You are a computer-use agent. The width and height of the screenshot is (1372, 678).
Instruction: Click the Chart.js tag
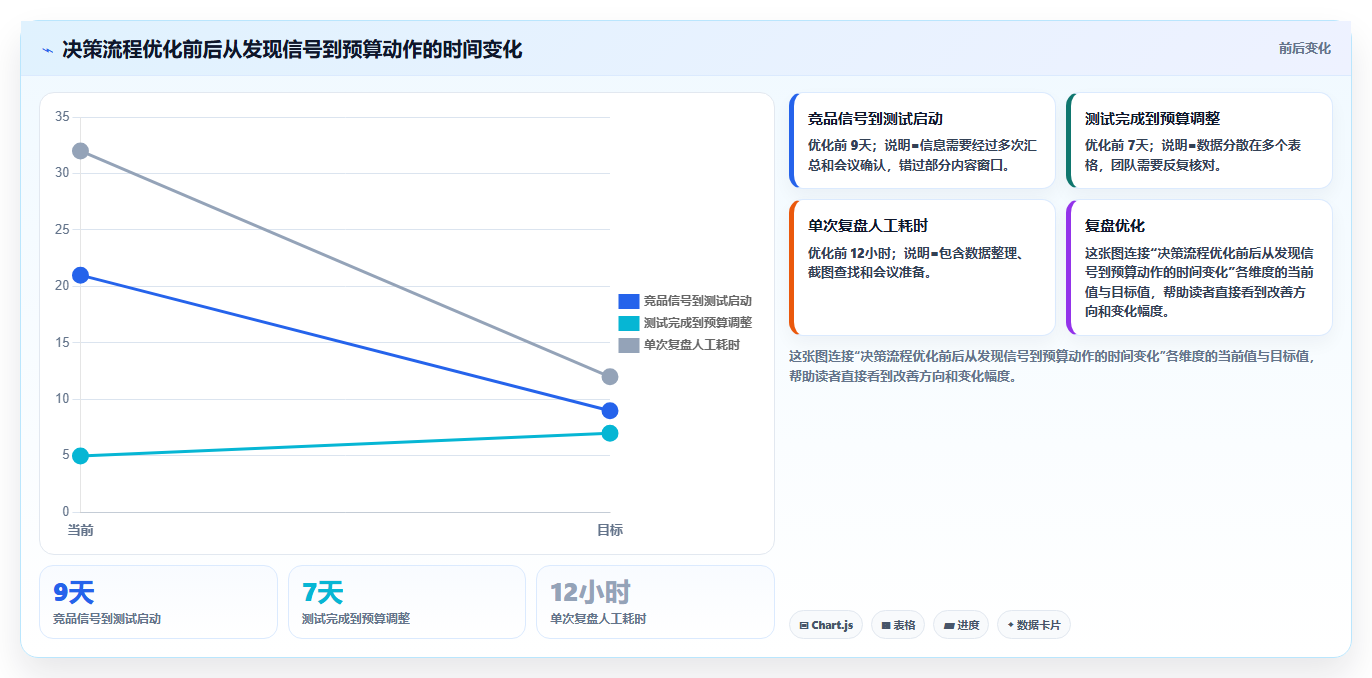coord(826,625)
